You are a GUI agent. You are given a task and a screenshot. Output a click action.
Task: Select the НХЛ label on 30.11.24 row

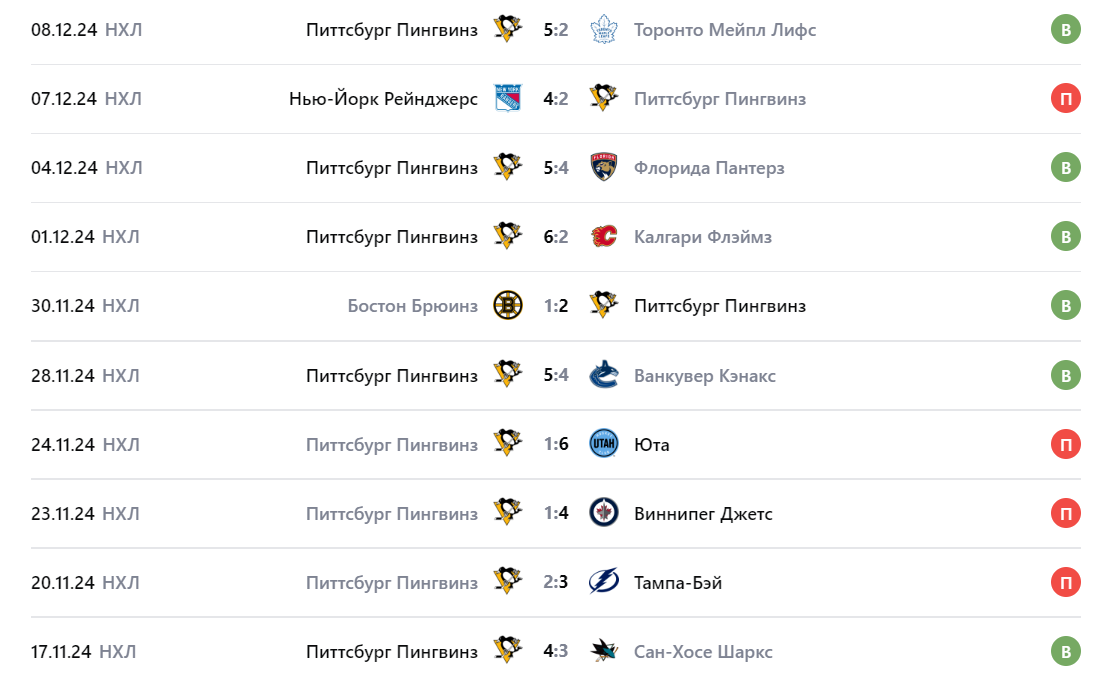[x=121, y=305]
